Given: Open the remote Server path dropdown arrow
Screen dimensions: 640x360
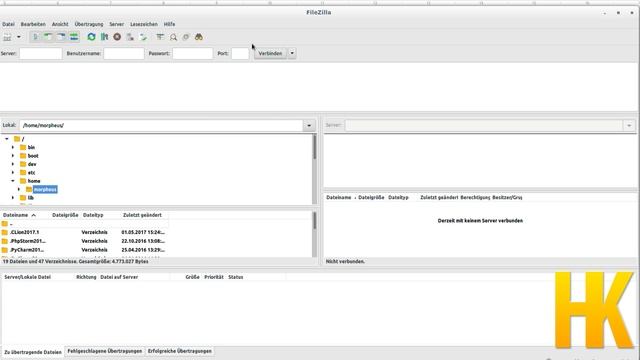Looking at the screenshot, I should 629,125.
